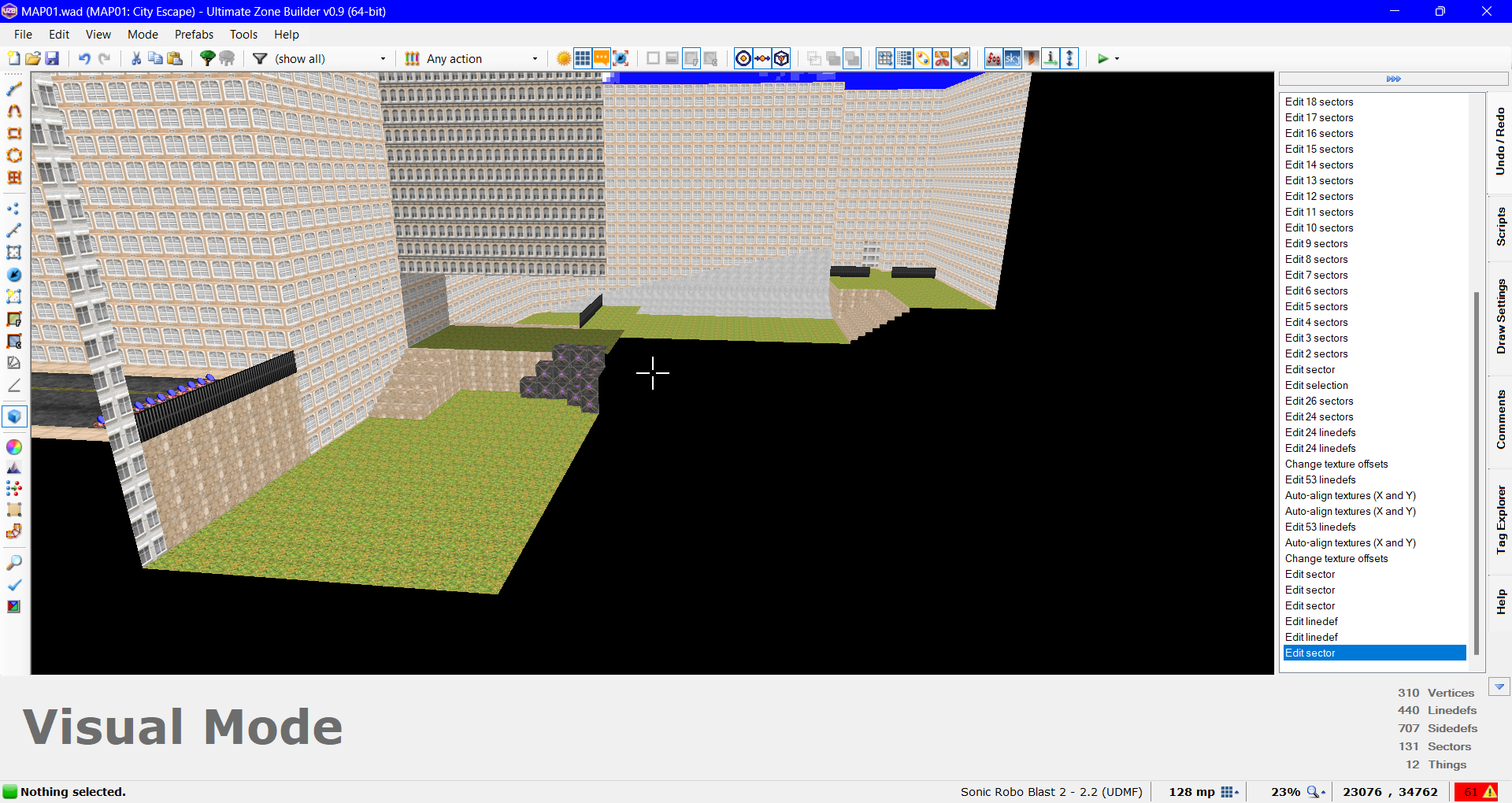
Task: Click the undo history list scrollbar
Action: pos(1477,472)
